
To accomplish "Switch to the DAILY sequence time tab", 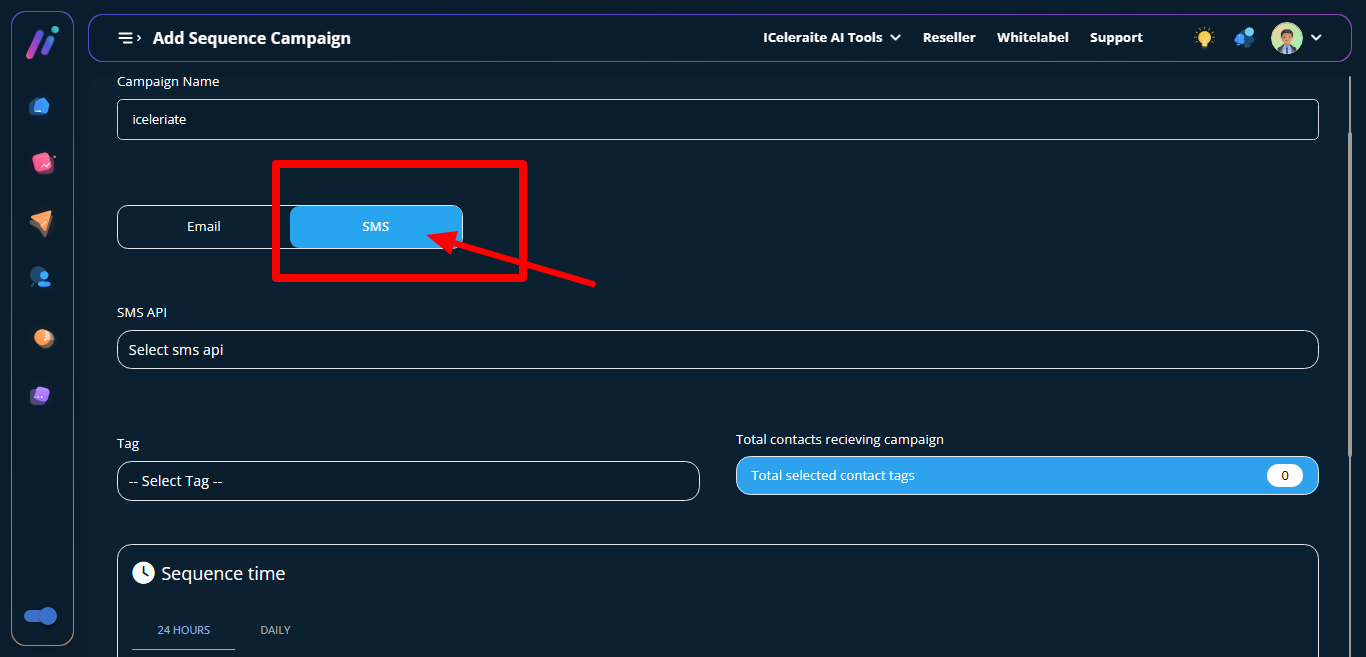I will [275, 630].
